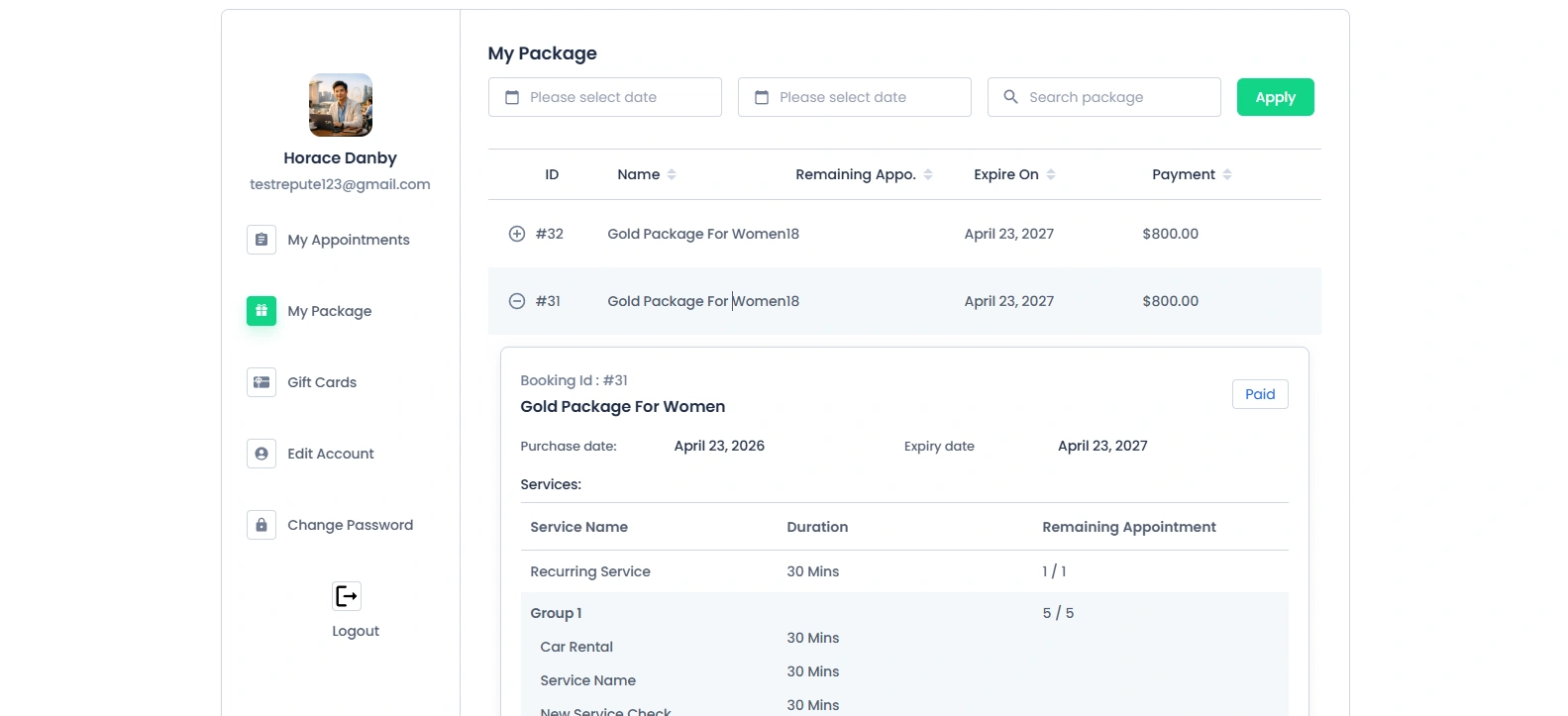Click Car Rental service entry

(576, 647)
